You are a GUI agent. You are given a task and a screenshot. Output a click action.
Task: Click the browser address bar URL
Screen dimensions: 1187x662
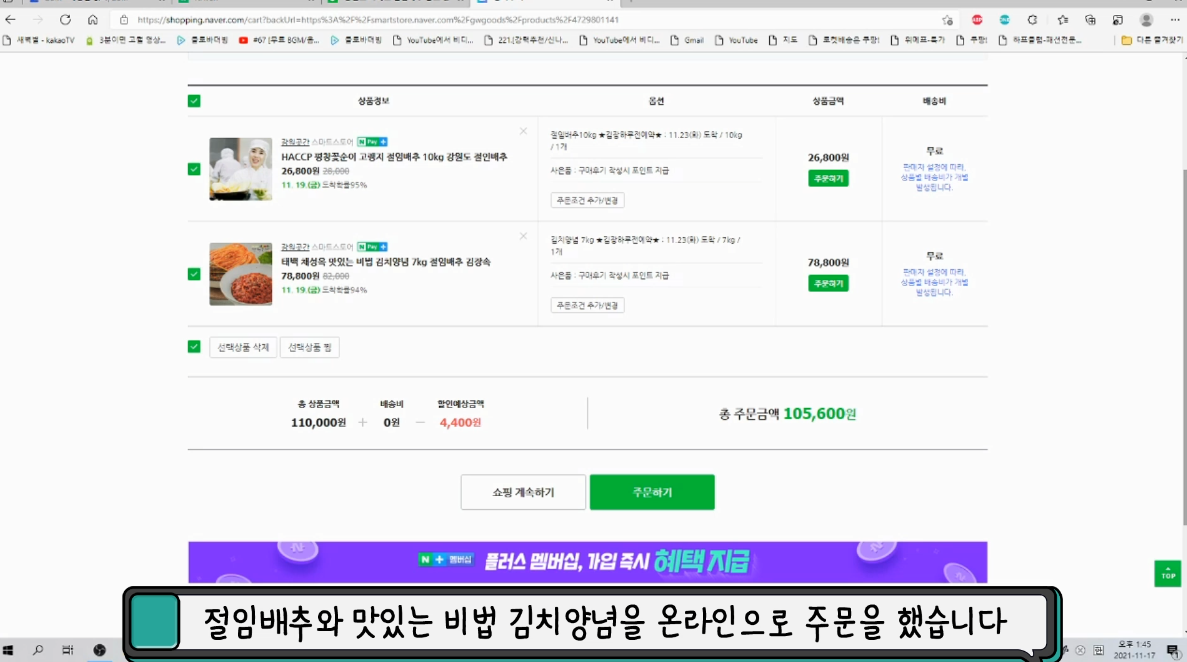pos(378,20)
